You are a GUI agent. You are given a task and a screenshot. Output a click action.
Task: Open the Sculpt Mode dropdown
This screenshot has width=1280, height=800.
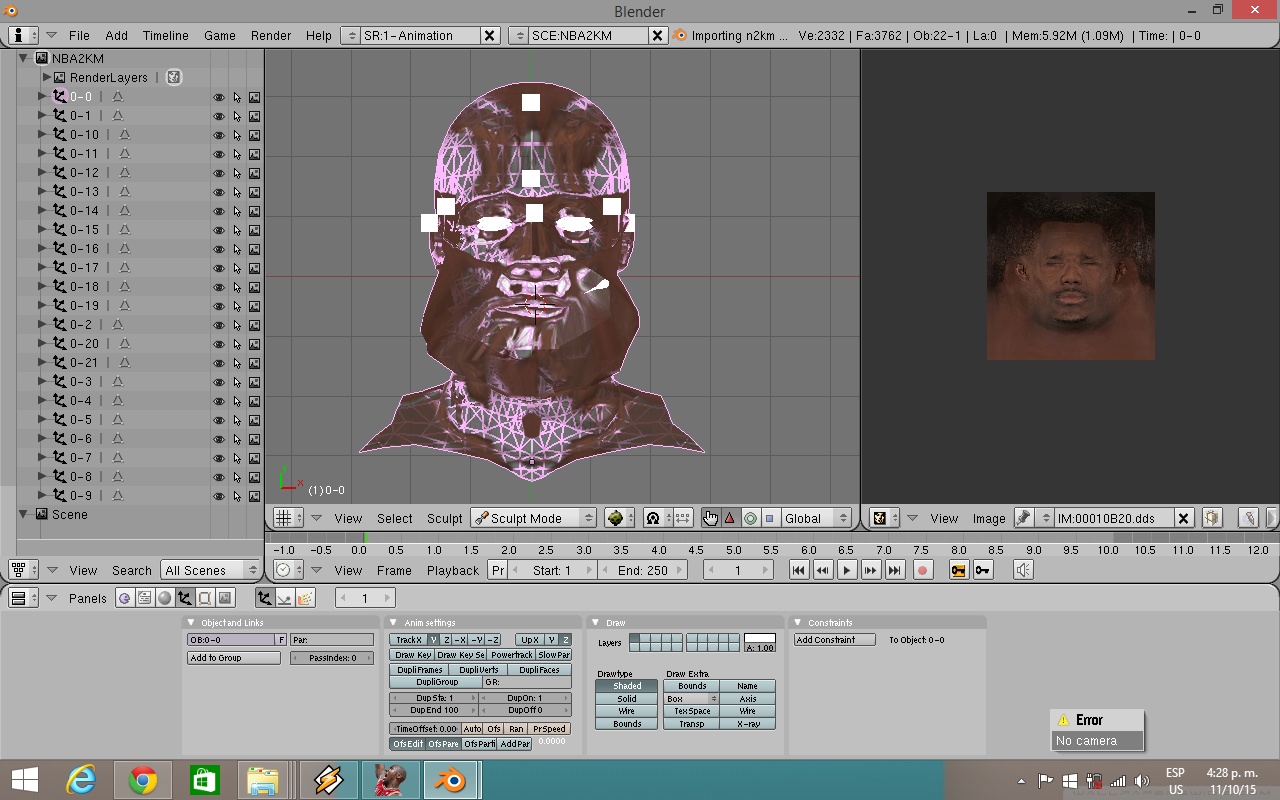click(533, 518)
